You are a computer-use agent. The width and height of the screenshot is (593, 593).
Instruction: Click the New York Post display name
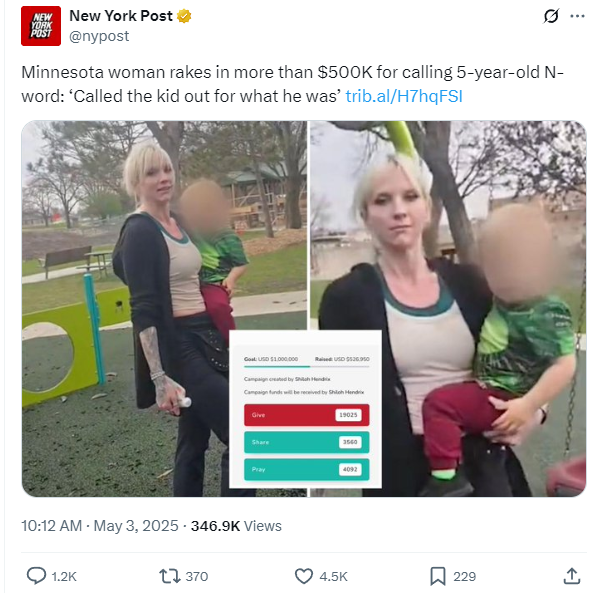click(x=121, y=16)
